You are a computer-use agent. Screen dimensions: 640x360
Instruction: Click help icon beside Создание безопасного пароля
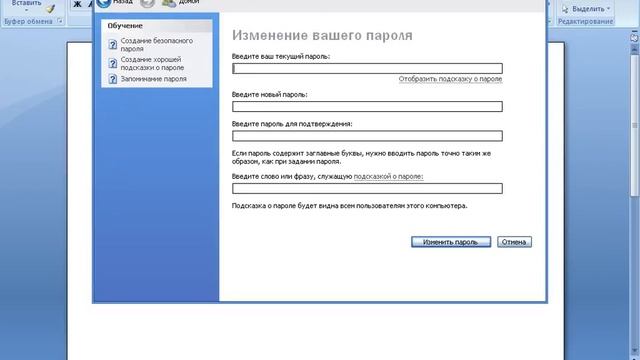113,44
